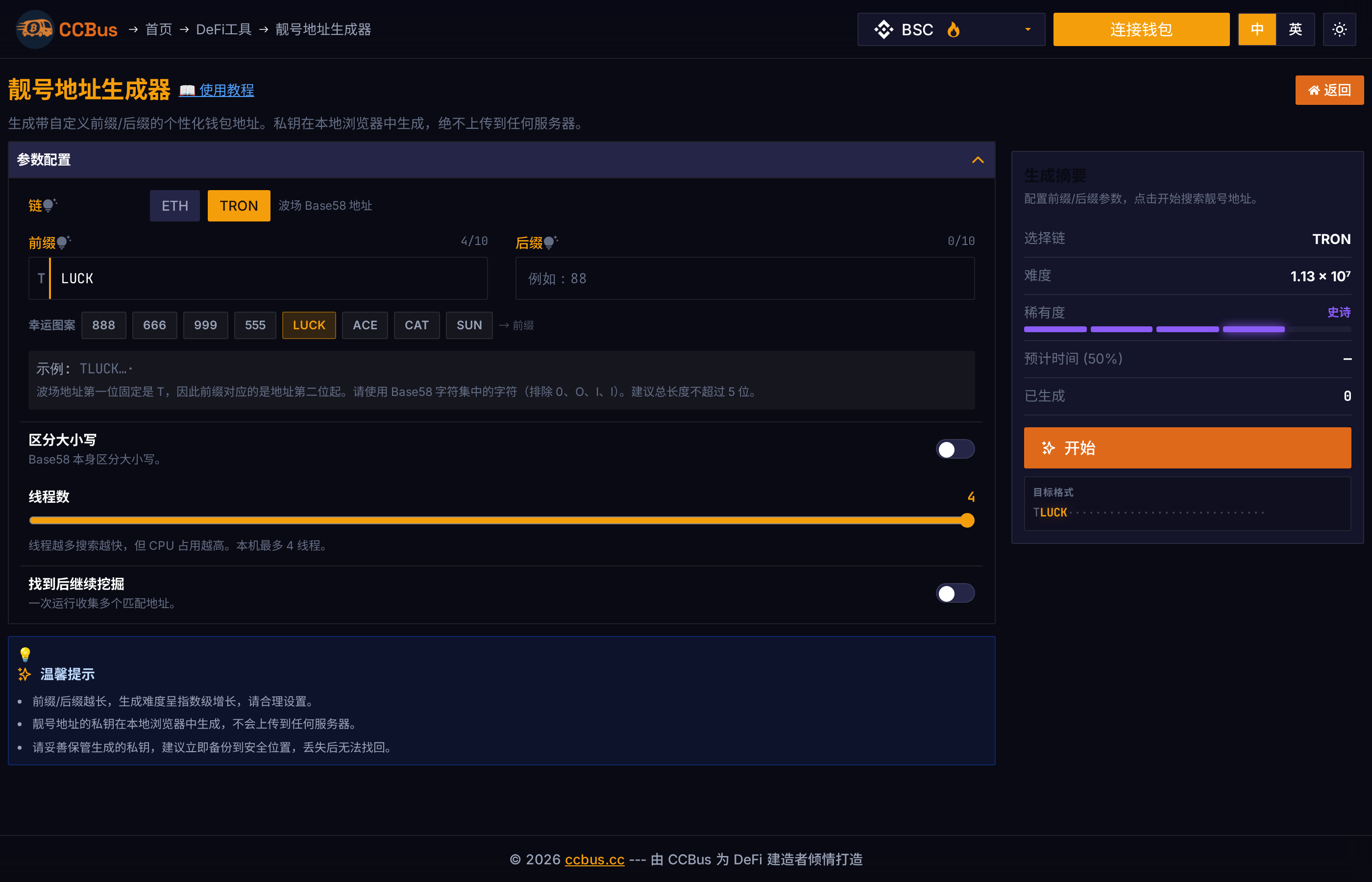This screenshot has width=1372, height=882.
Task: Choose the CAT lucky pattern
Action: coord(417,325)
